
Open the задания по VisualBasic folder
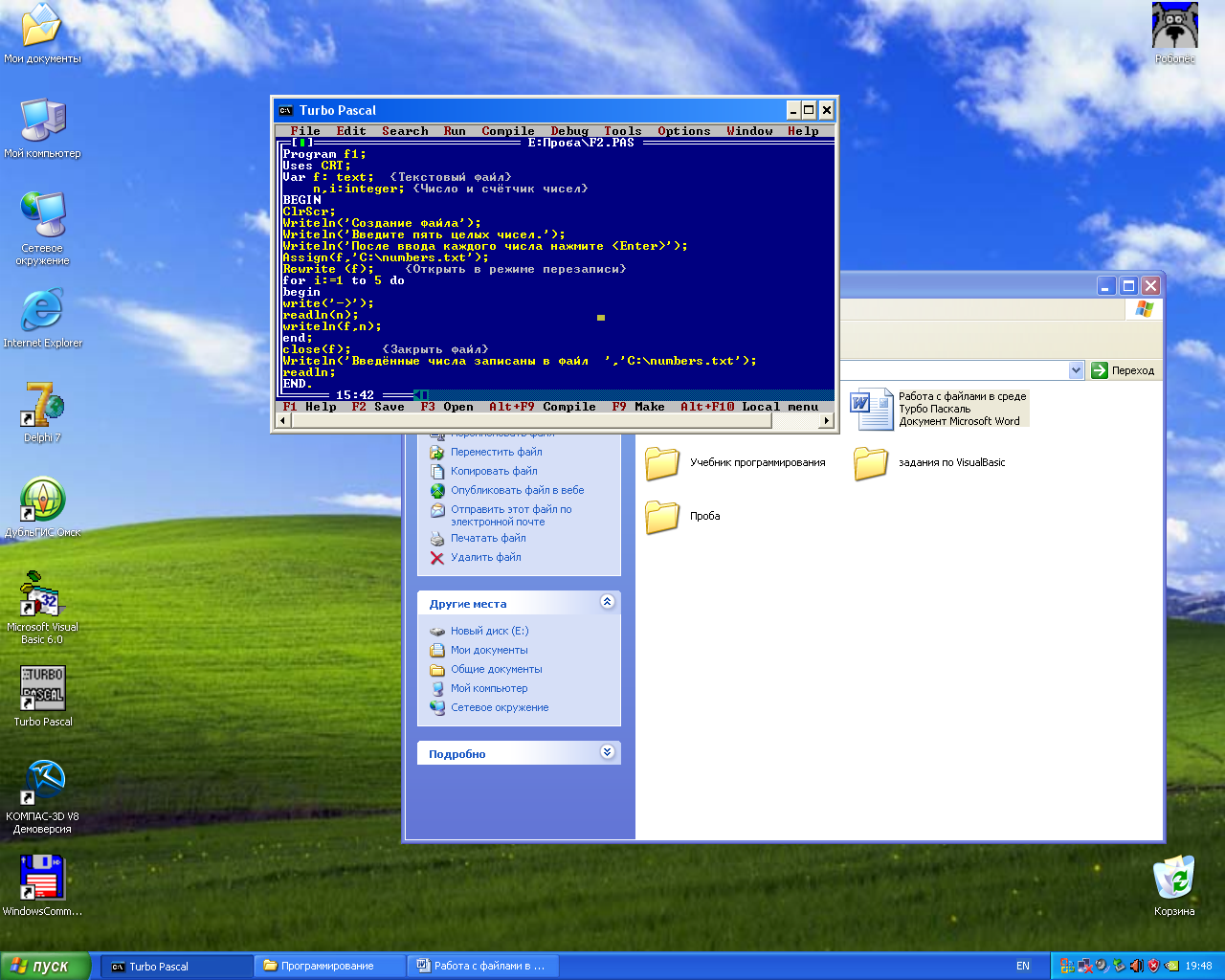click(x=930, y=463)
